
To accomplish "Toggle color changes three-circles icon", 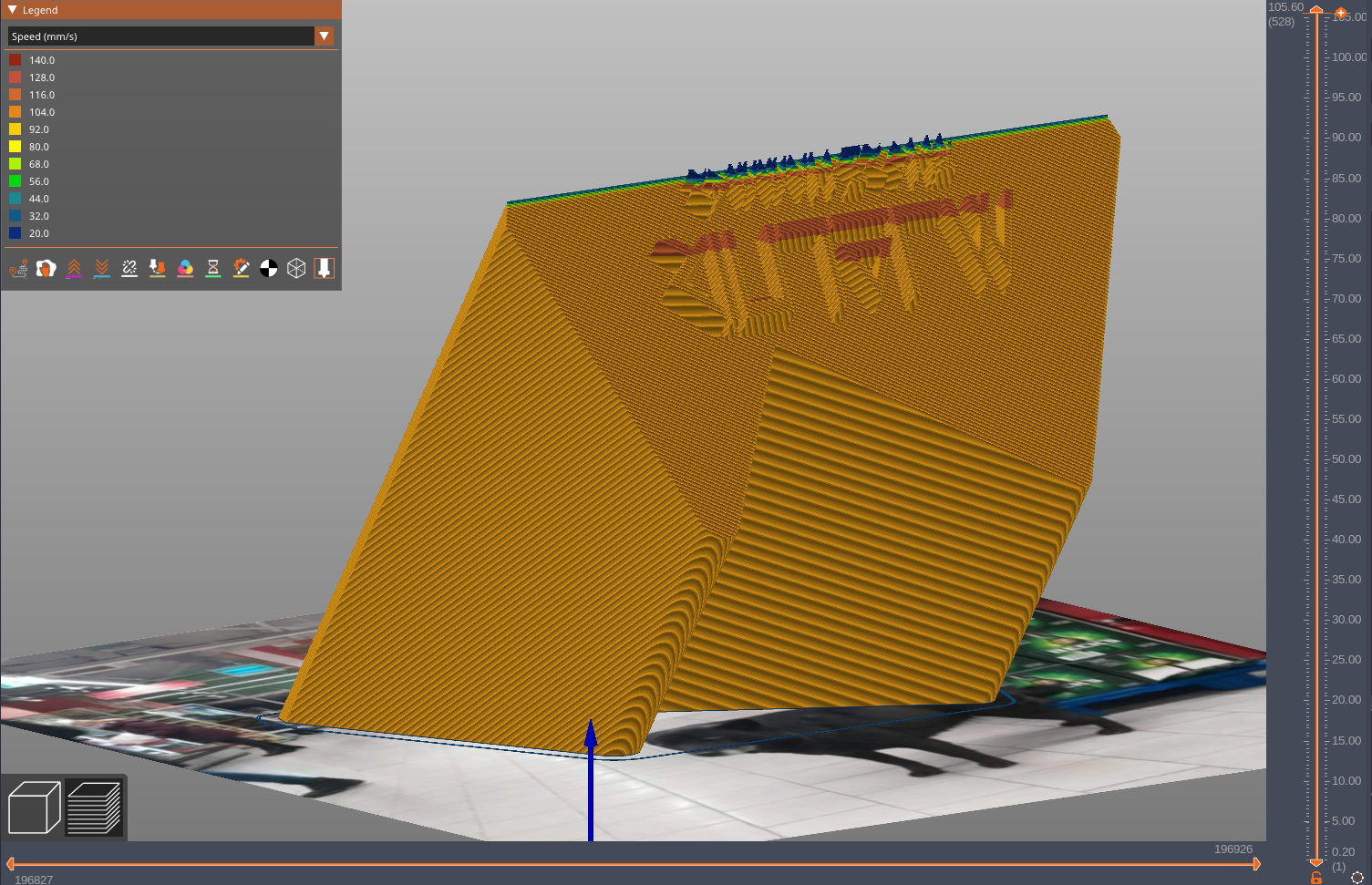I will [x=185, y=268].
